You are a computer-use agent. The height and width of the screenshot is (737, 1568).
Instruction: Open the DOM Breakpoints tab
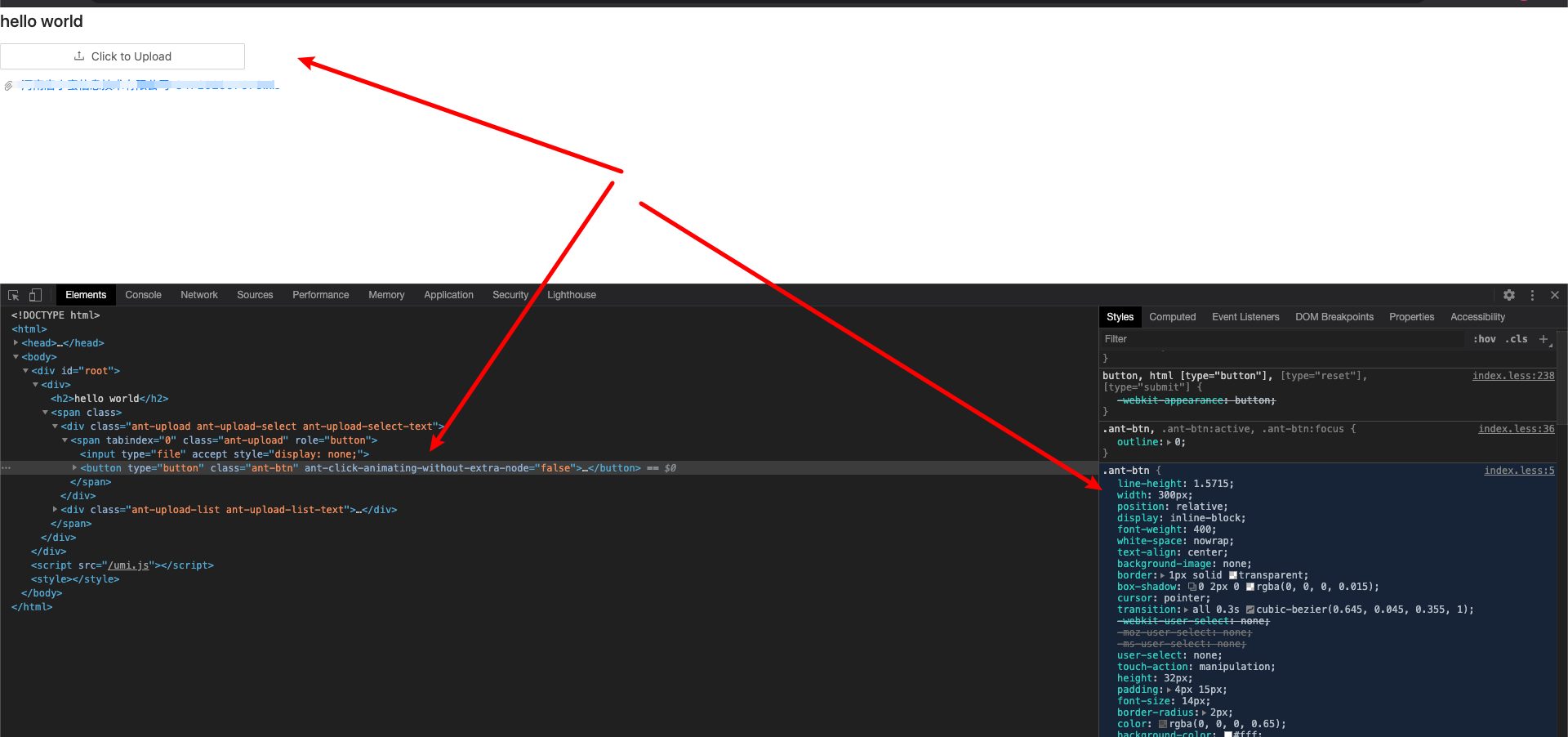1334,317
